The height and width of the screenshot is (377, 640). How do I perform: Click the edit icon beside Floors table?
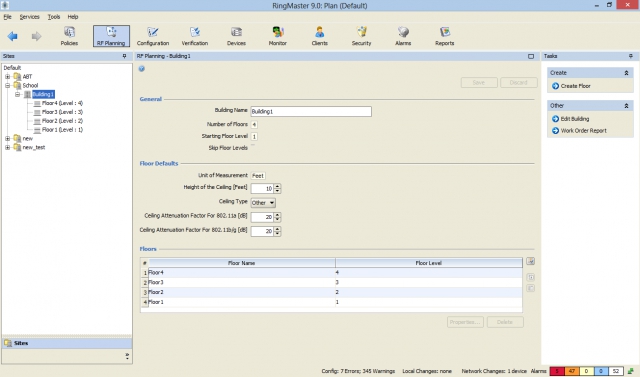(531, 261)
